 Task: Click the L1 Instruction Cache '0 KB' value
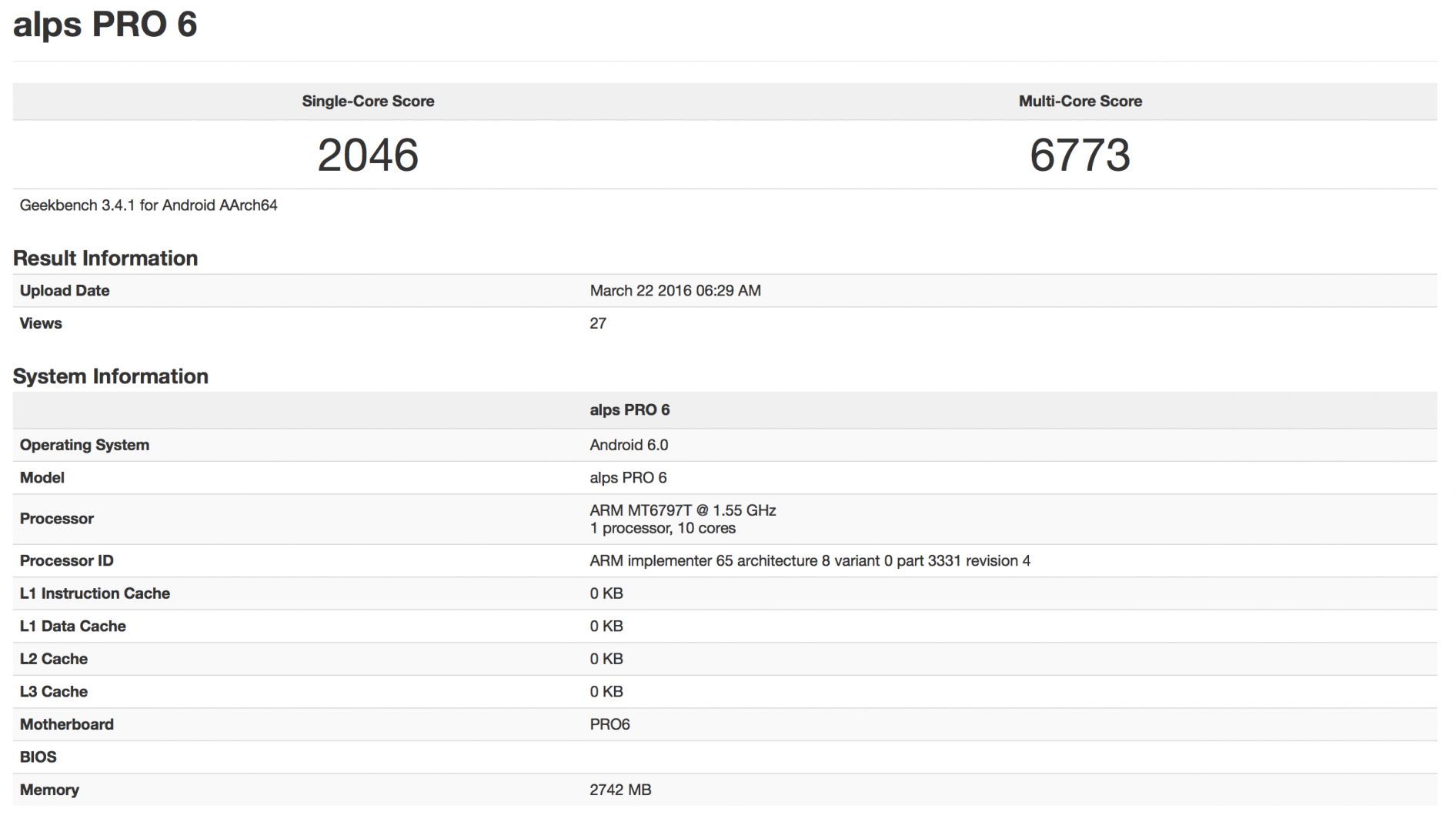[x=606, y=593]
